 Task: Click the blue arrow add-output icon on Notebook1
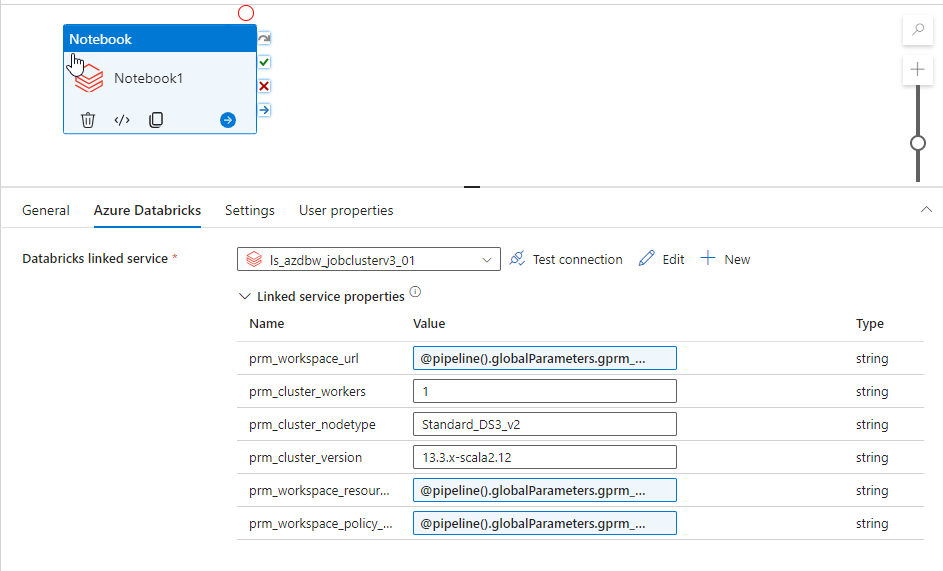point(228,120)
